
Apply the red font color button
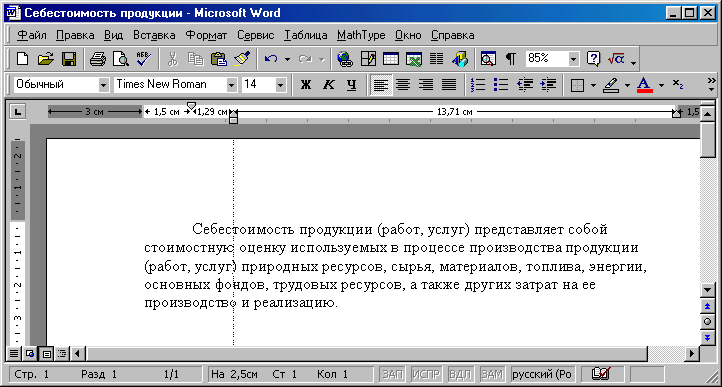(x=645, y=85)
